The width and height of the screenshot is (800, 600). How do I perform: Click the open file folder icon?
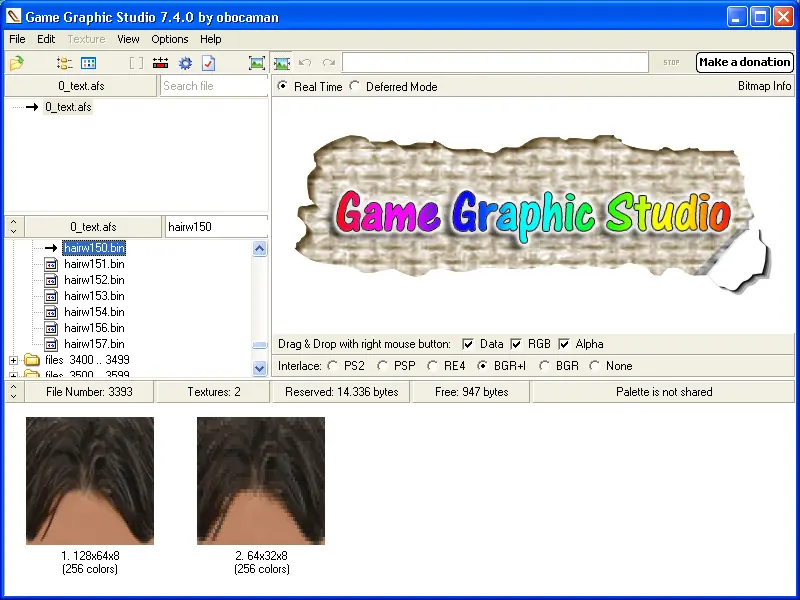click(x=17, y=63)
